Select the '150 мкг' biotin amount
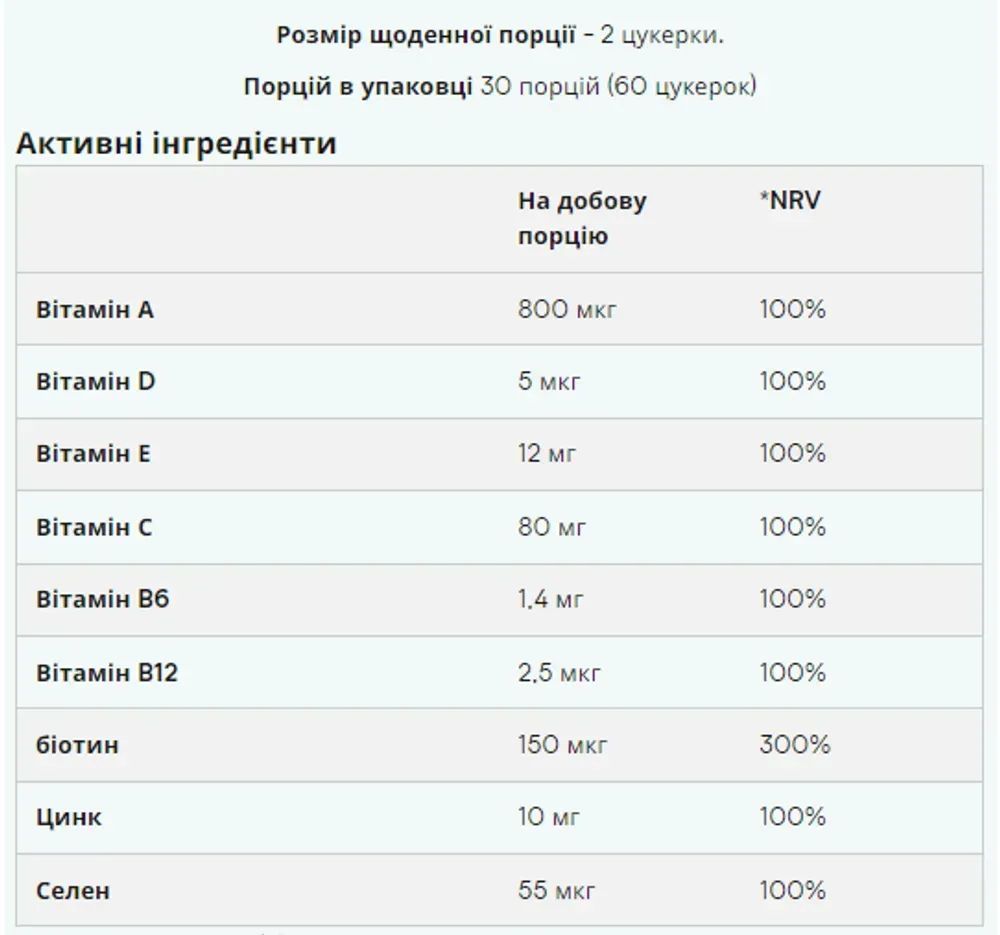 562,744
